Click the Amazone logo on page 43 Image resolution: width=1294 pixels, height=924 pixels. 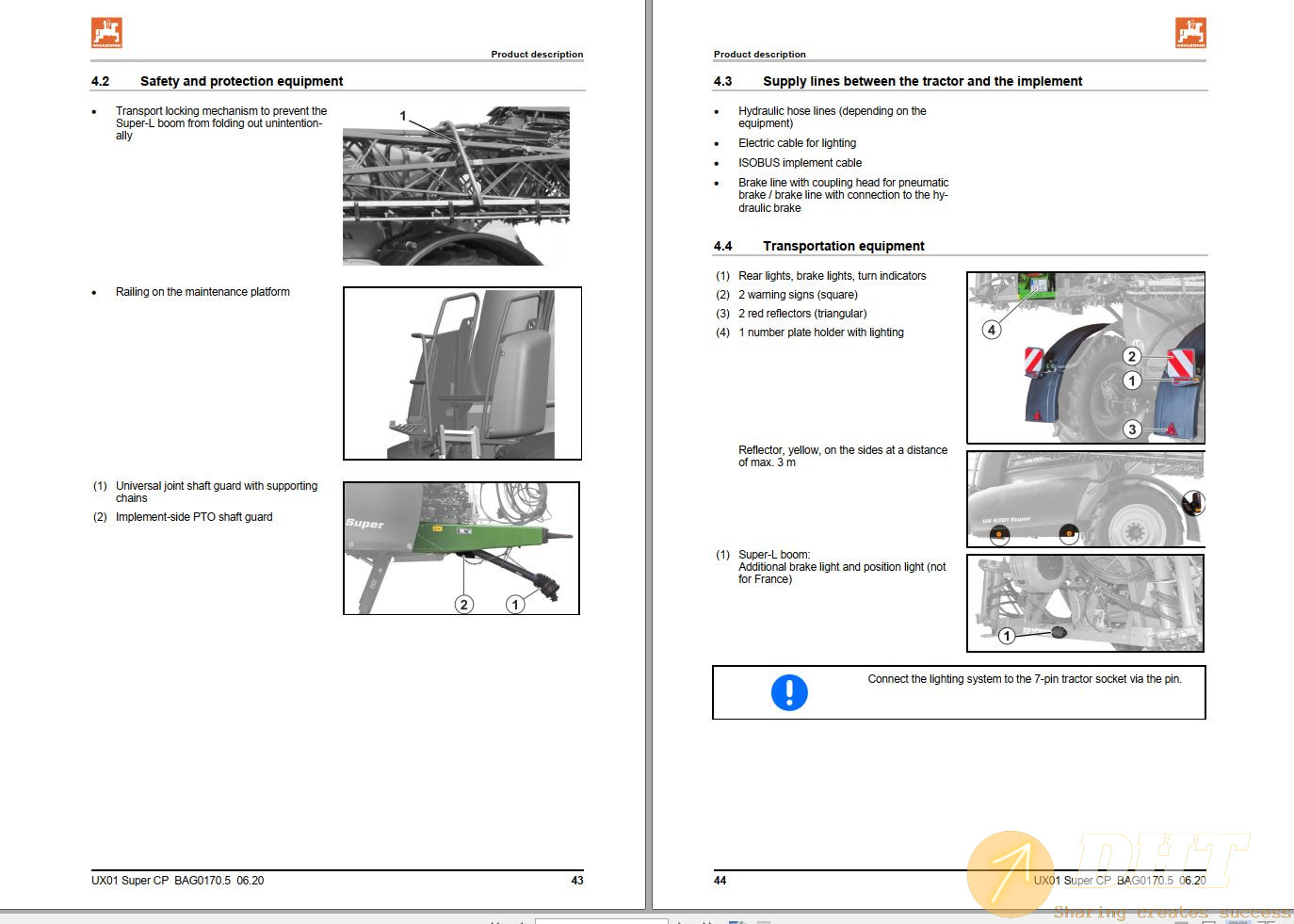coord(106,33)
